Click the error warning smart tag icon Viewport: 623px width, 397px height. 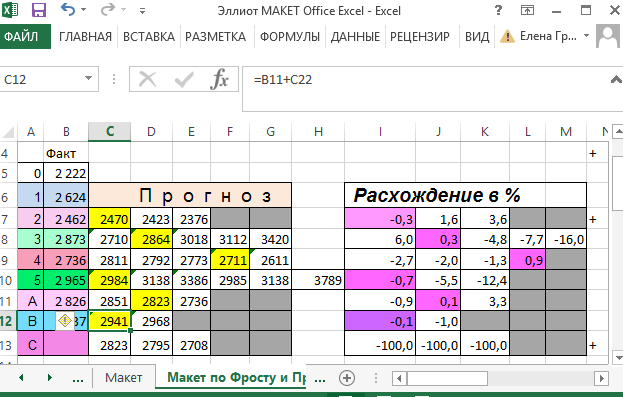pyautogui.click(x=65, y=320)
